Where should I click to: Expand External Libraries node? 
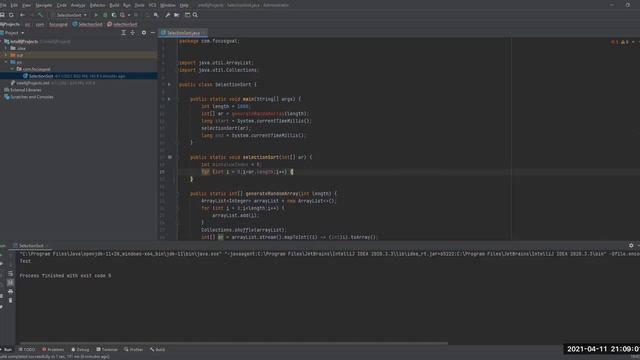tap(23, 90)
